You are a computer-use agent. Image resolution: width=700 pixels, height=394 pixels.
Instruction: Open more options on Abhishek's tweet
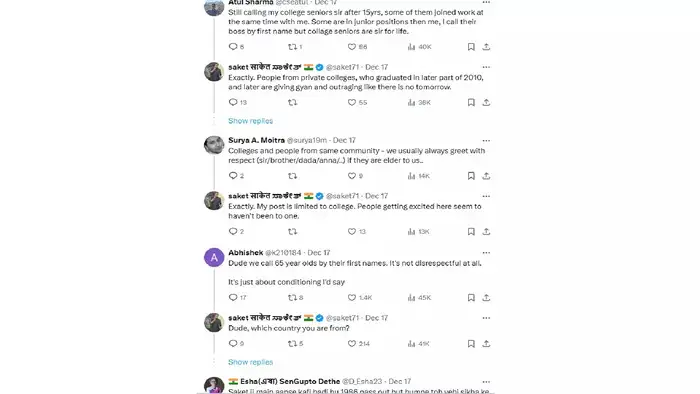(486, 253)
